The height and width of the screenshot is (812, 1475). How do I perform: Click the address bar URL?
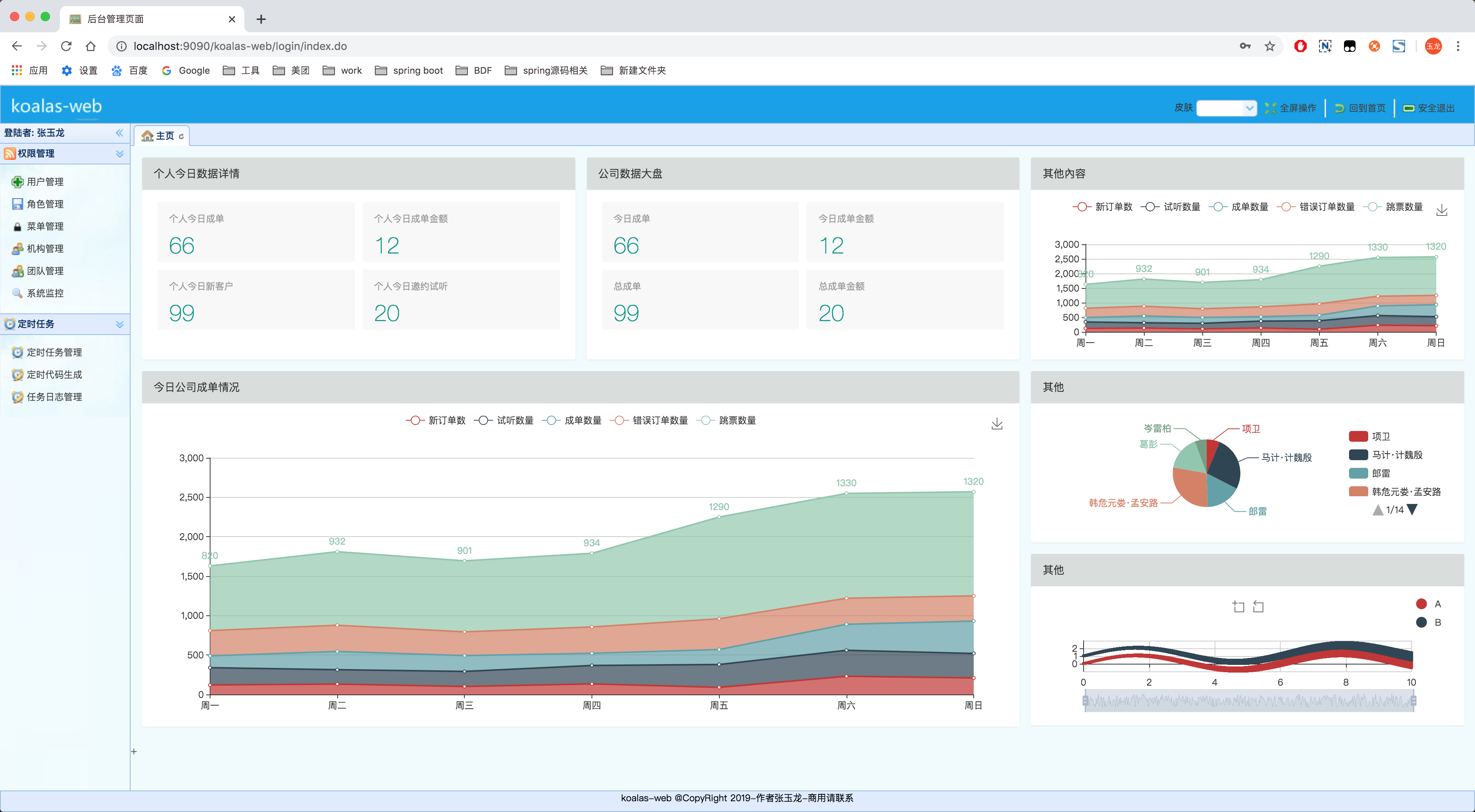click(x=240, y=46)
